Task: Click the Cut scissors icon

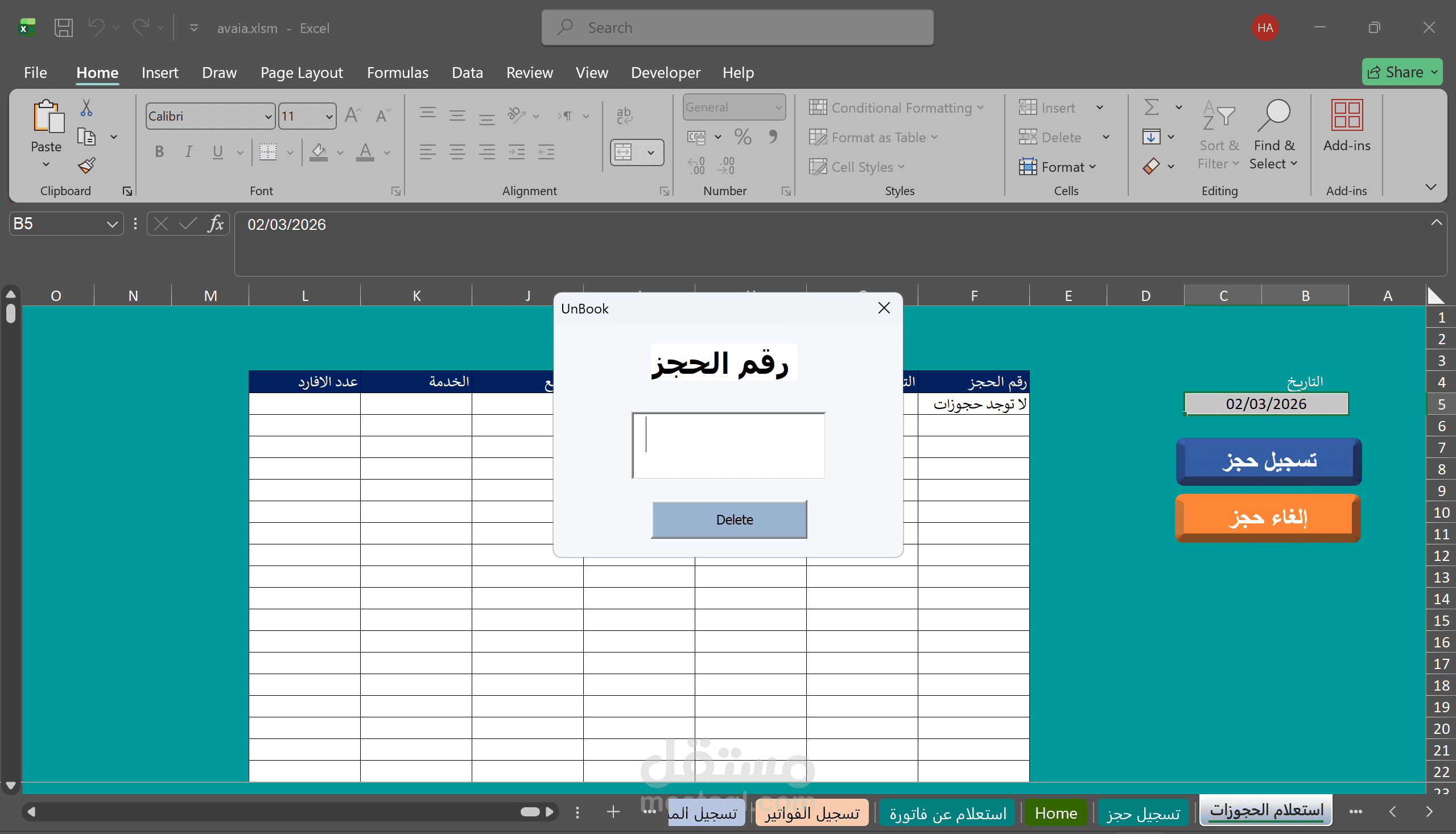Action: (x=86, y=107)
